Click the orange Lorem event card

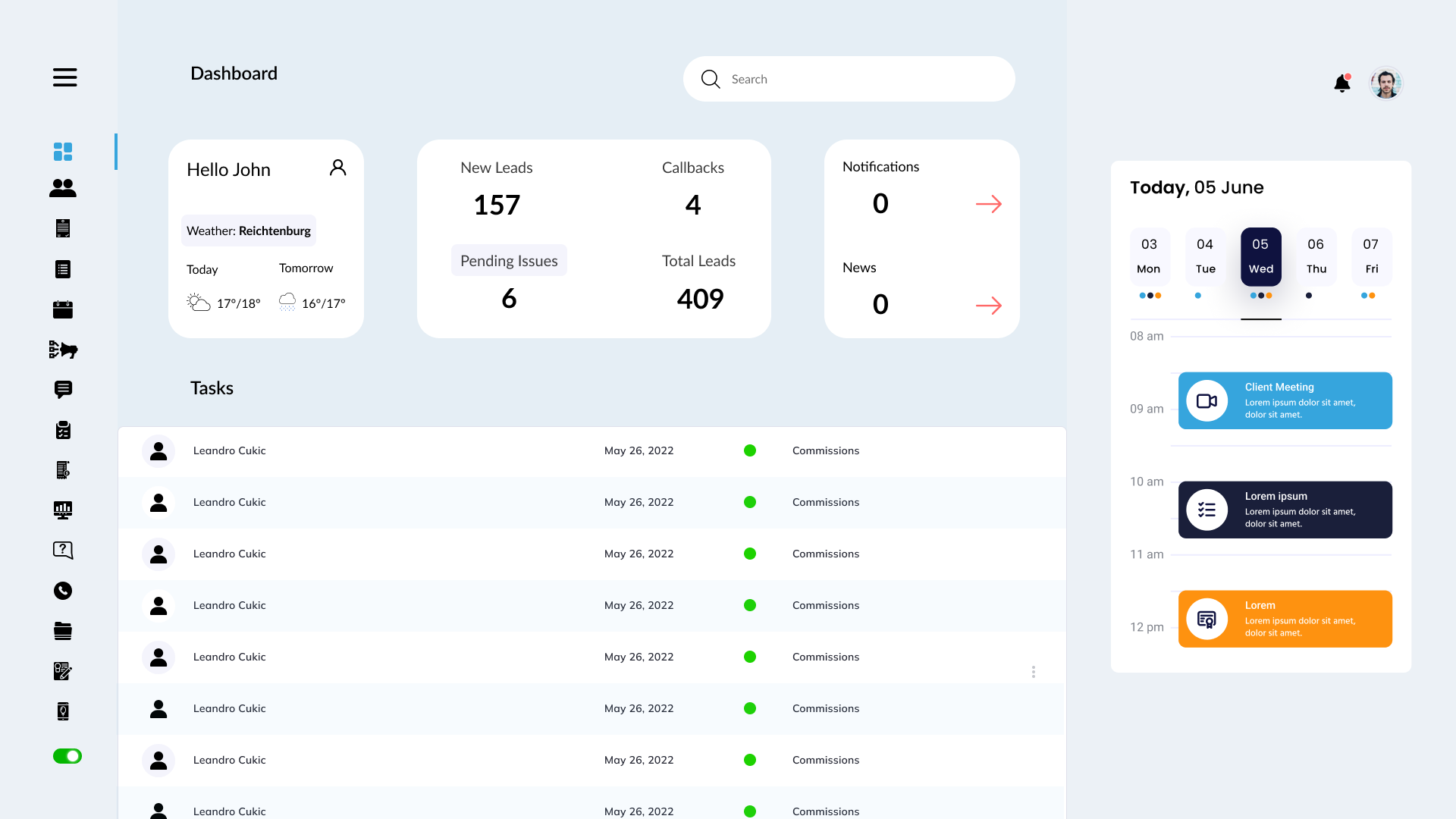tap(1285, 619)
